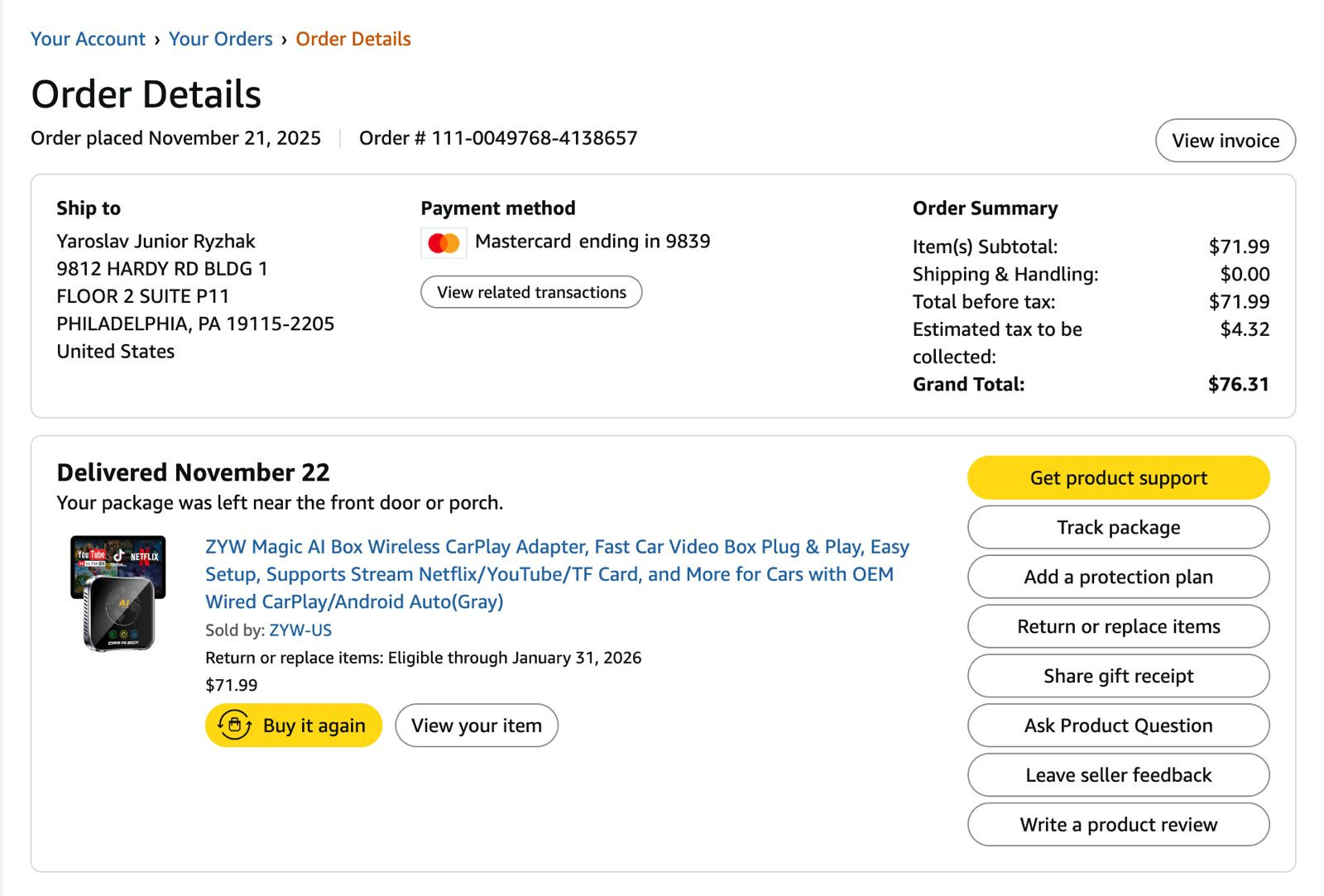
Task: Open the ZYW Magic AI Box product title link
Action: tap(557, 574)
